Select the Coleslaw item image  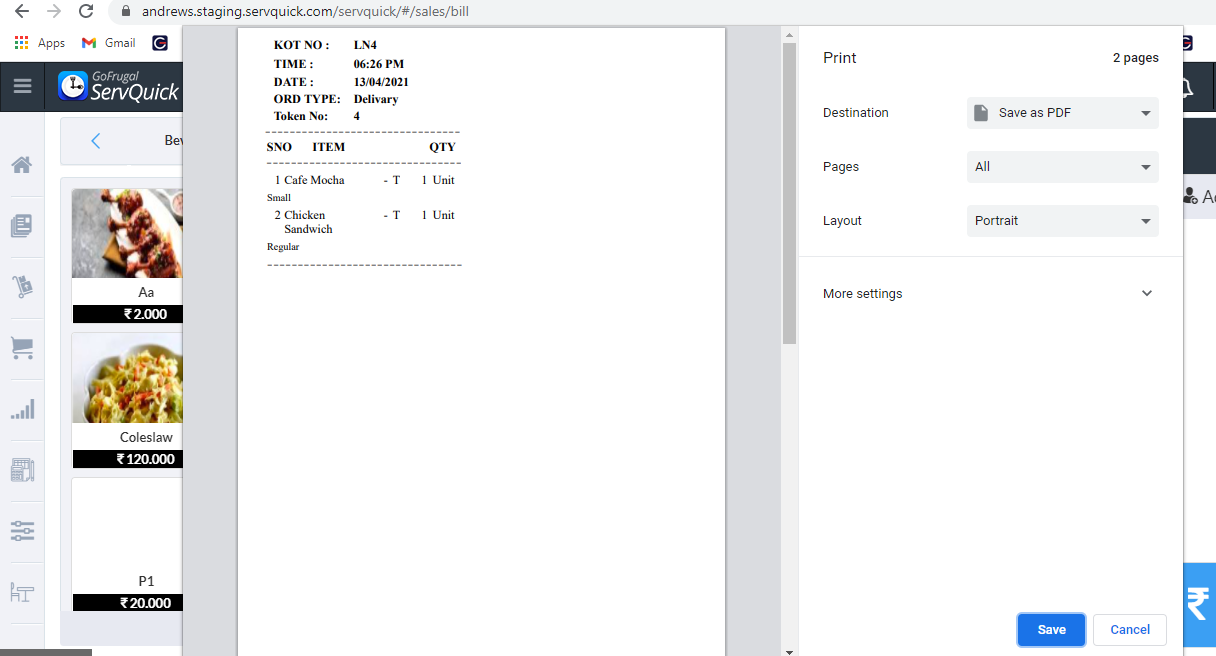pyautogui.click(x=127, y=378)
